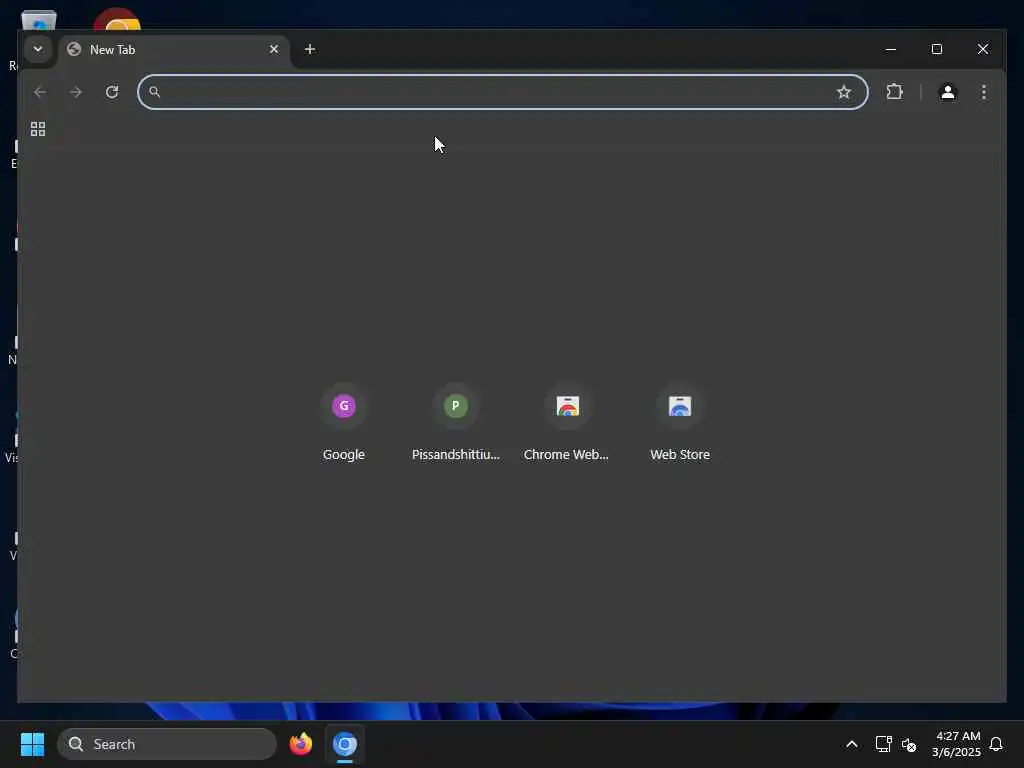The height and width of the screenshot is (768, 1024).
Task: Reload the page
Action: [x=112, y=92]
